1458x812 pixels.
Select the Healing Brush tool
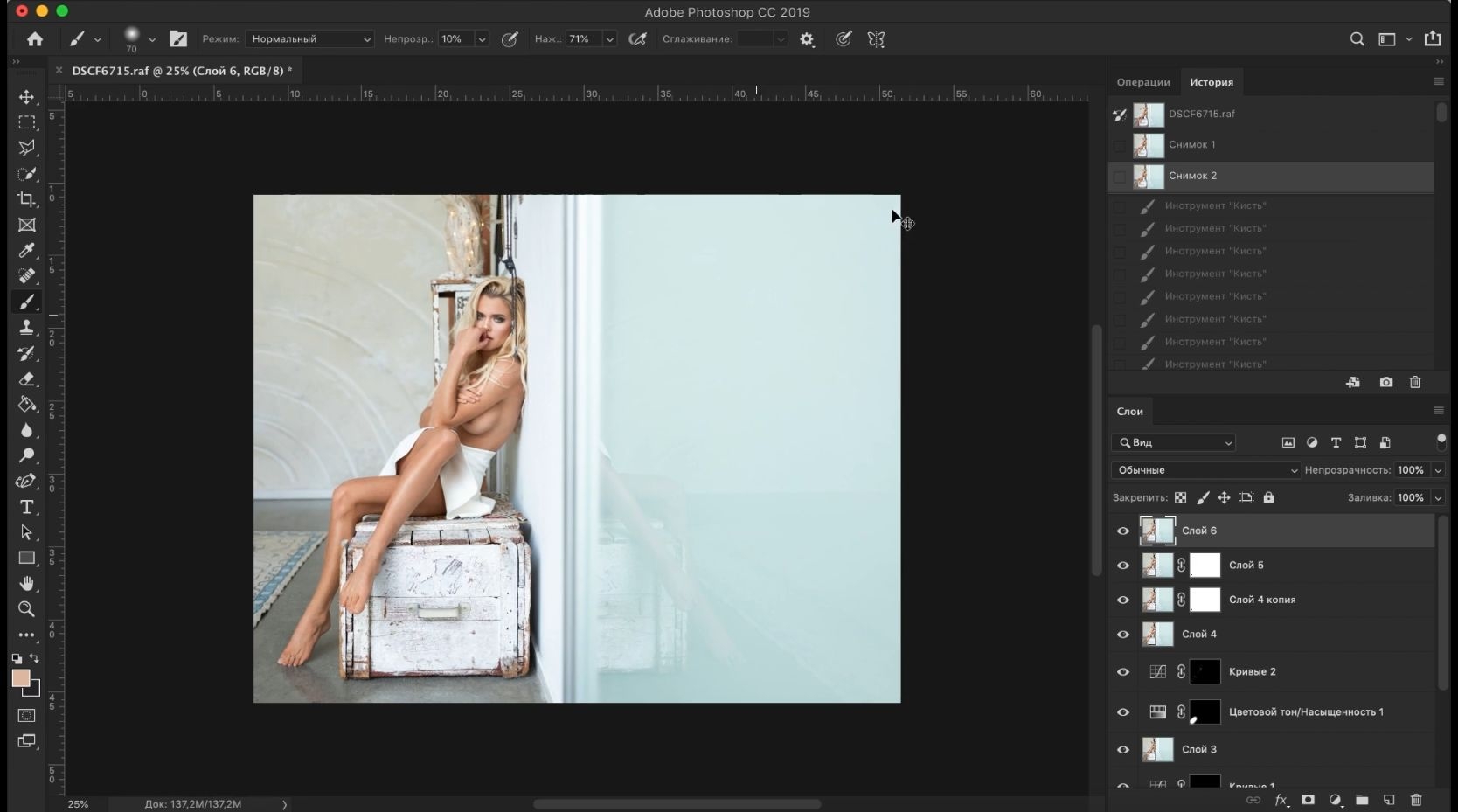coord(26,276)
